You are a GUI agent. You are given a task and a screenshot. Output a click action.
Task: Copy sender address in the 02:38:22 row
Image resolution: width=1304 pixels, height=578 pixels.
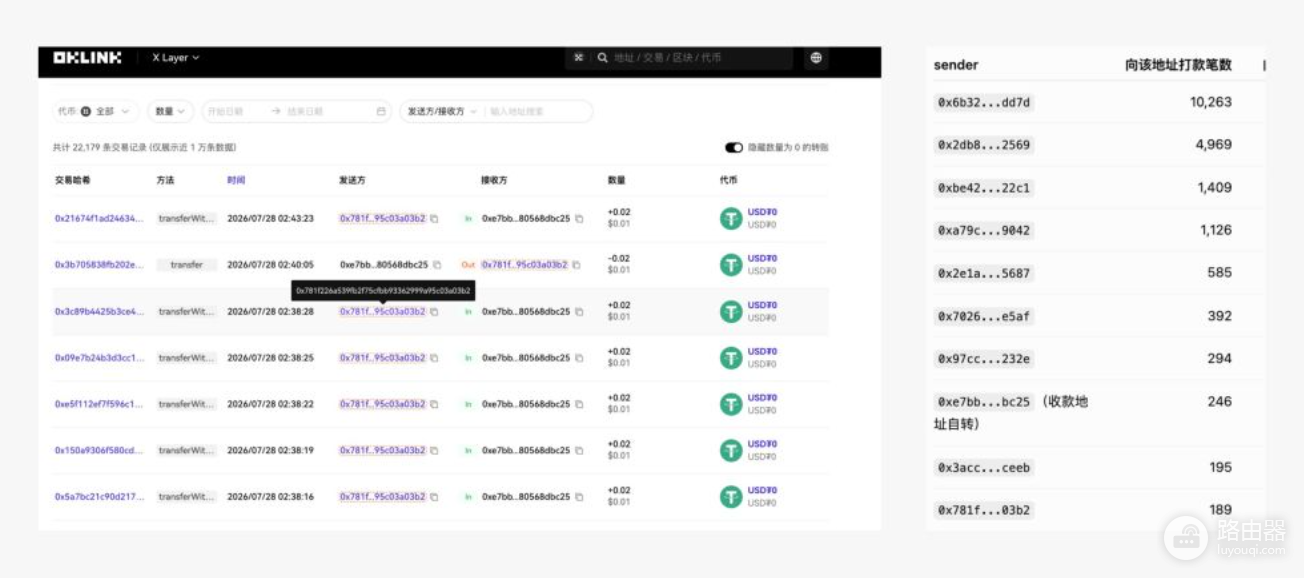pyautogui.click(x=434, y=404)
